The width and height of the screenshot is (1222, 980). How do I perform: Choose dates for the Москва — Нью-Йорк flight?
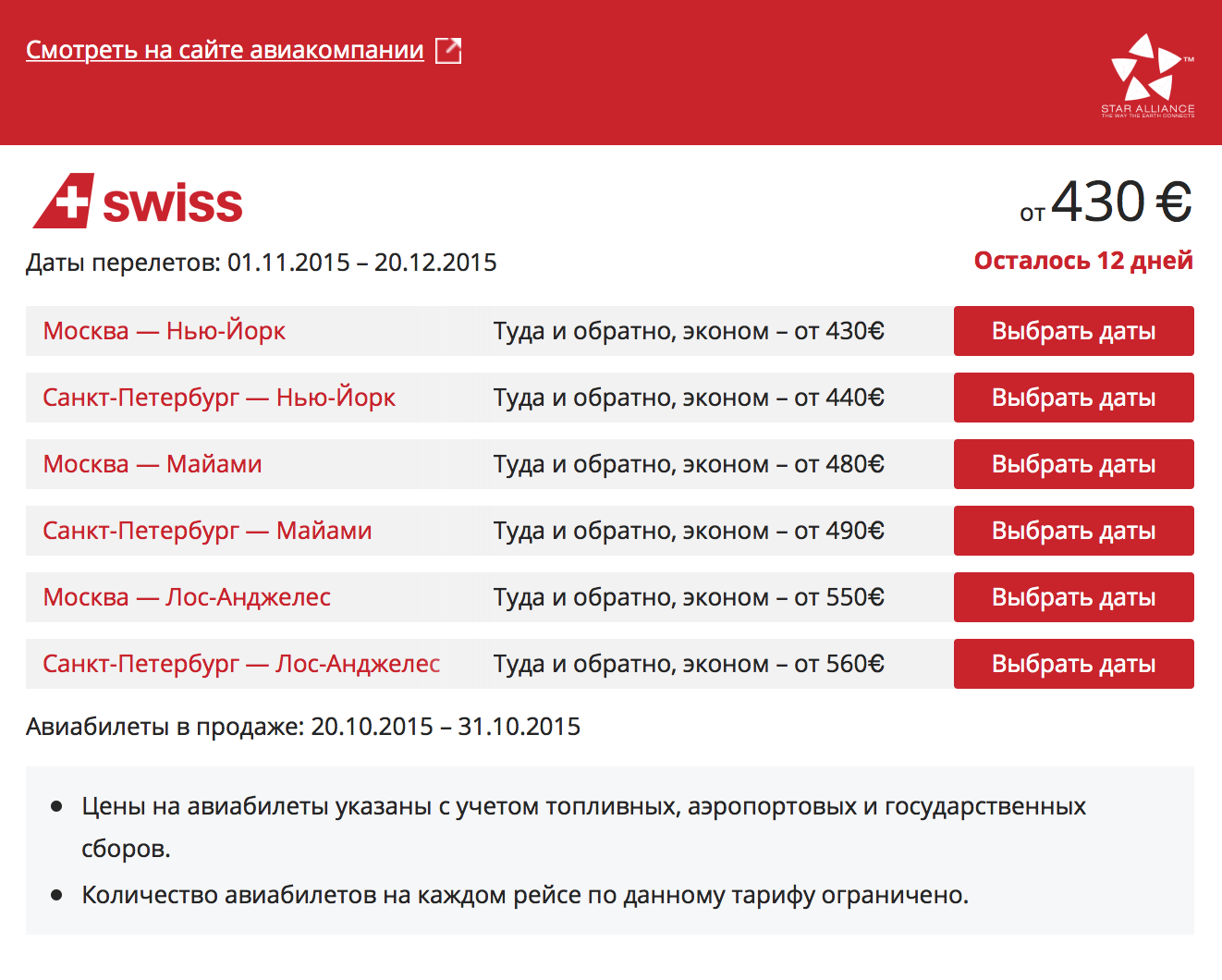pyautogui.click(x=1074, y=331)
